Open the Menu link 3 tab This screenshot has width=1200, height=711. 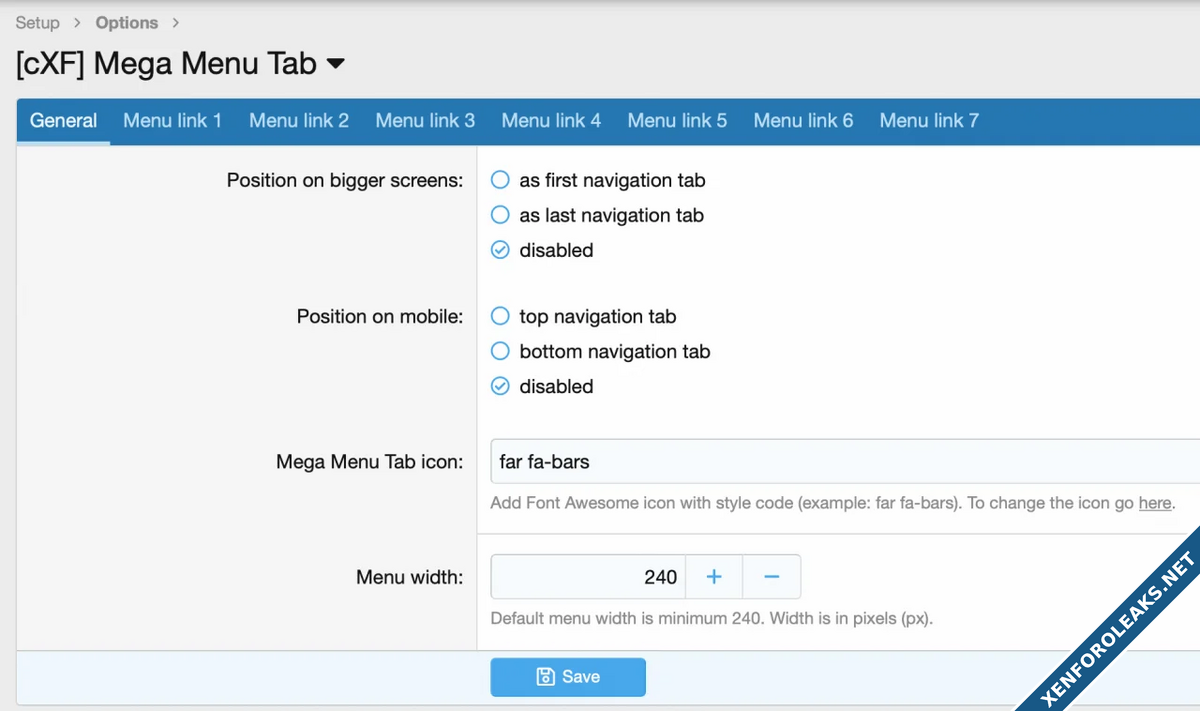click(425, 121)
